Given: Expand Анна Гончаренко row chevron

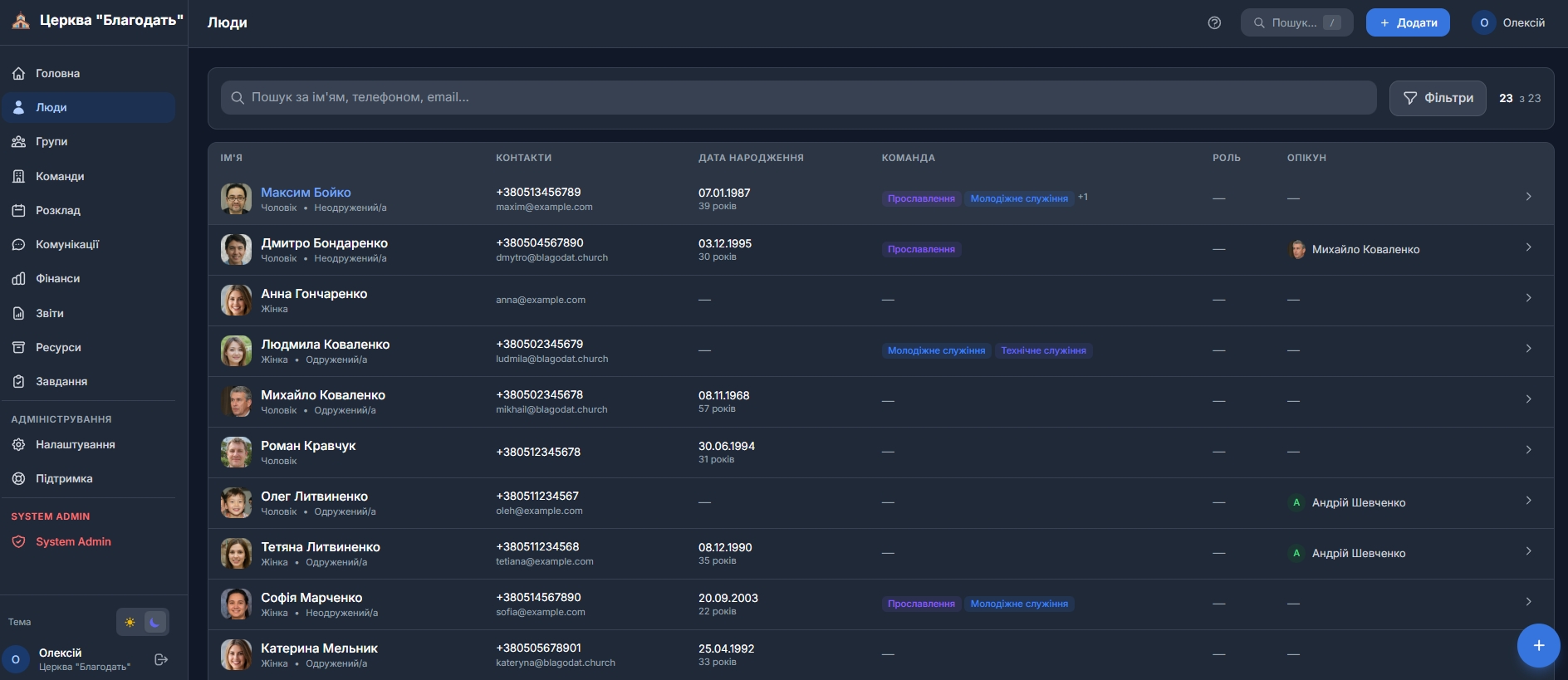Looking at the screenshot, I should tap(1528, 298).
